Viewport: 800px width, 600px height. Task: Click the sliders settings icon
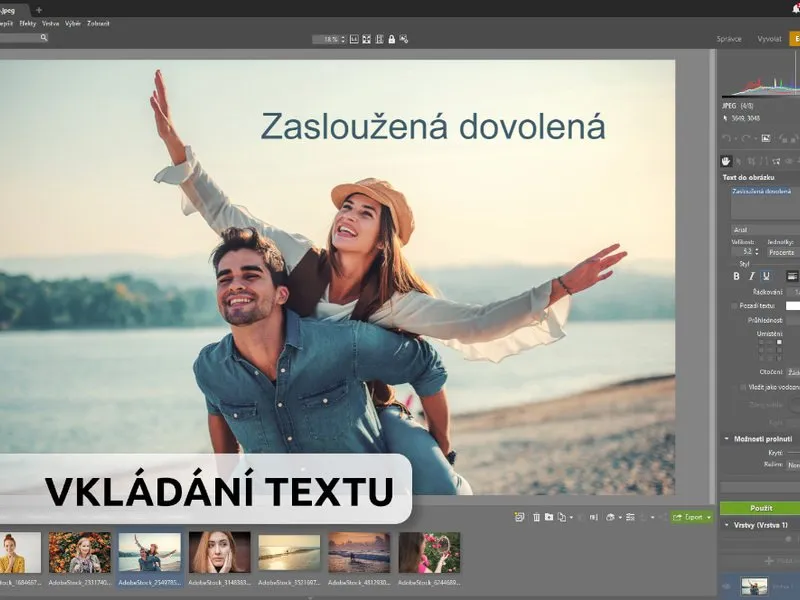tap(631, 517)
